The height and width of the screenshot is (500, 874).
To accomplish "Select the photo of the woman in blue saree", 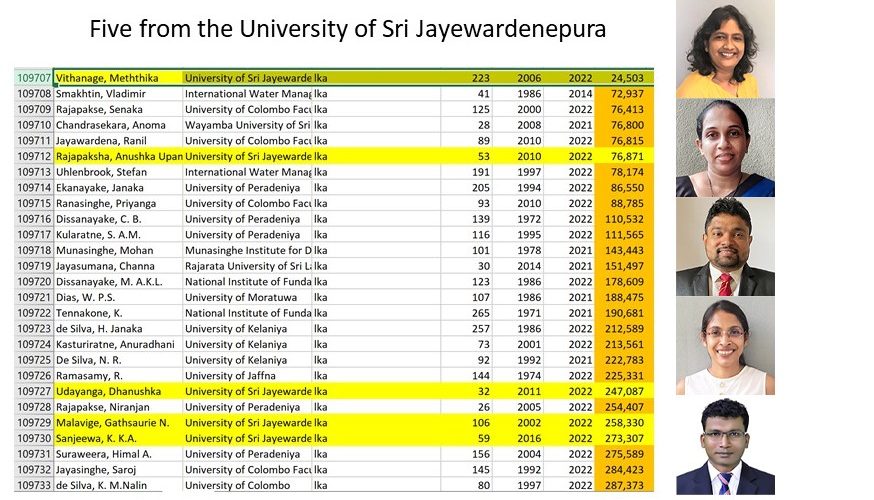I will point(724,148).
